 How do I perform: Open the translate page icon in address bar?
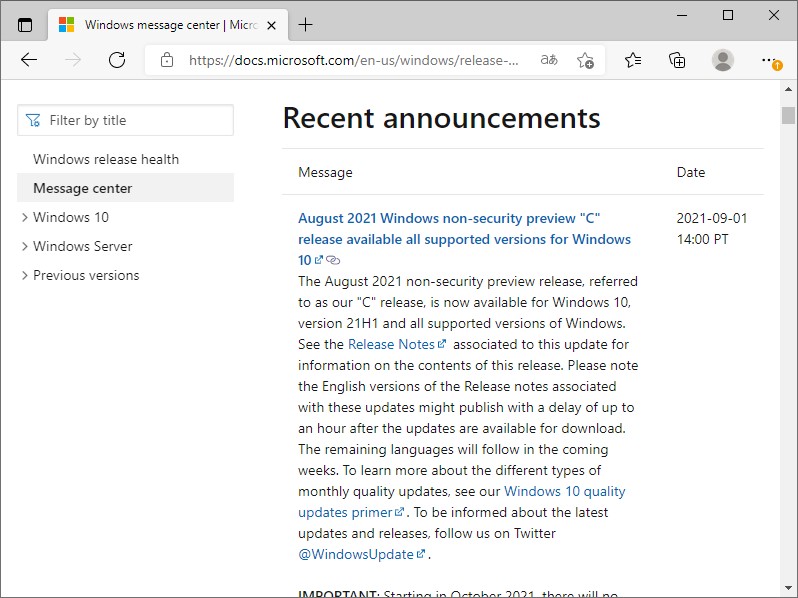pos(549,60)
